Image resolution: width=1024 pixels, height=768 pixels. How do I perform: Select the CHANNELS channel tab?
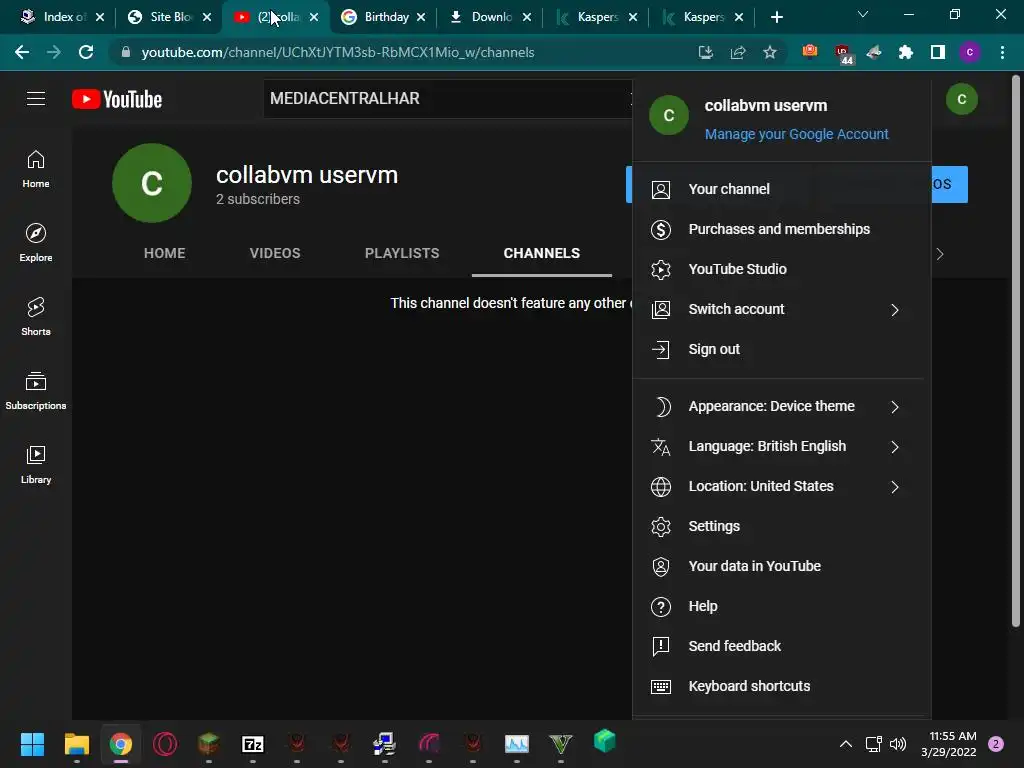point(541,253)
